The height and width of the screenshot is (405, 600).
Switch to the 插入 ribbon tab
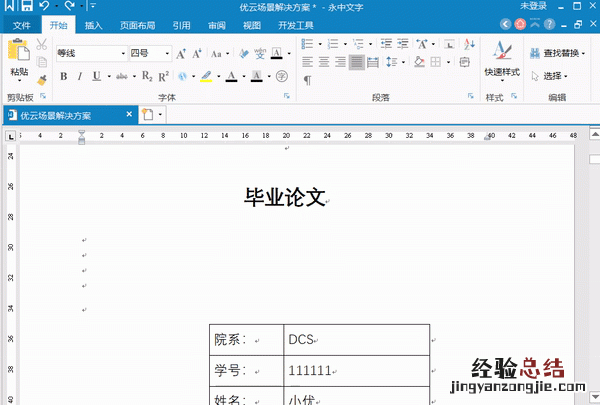click(x=93, y=25)
